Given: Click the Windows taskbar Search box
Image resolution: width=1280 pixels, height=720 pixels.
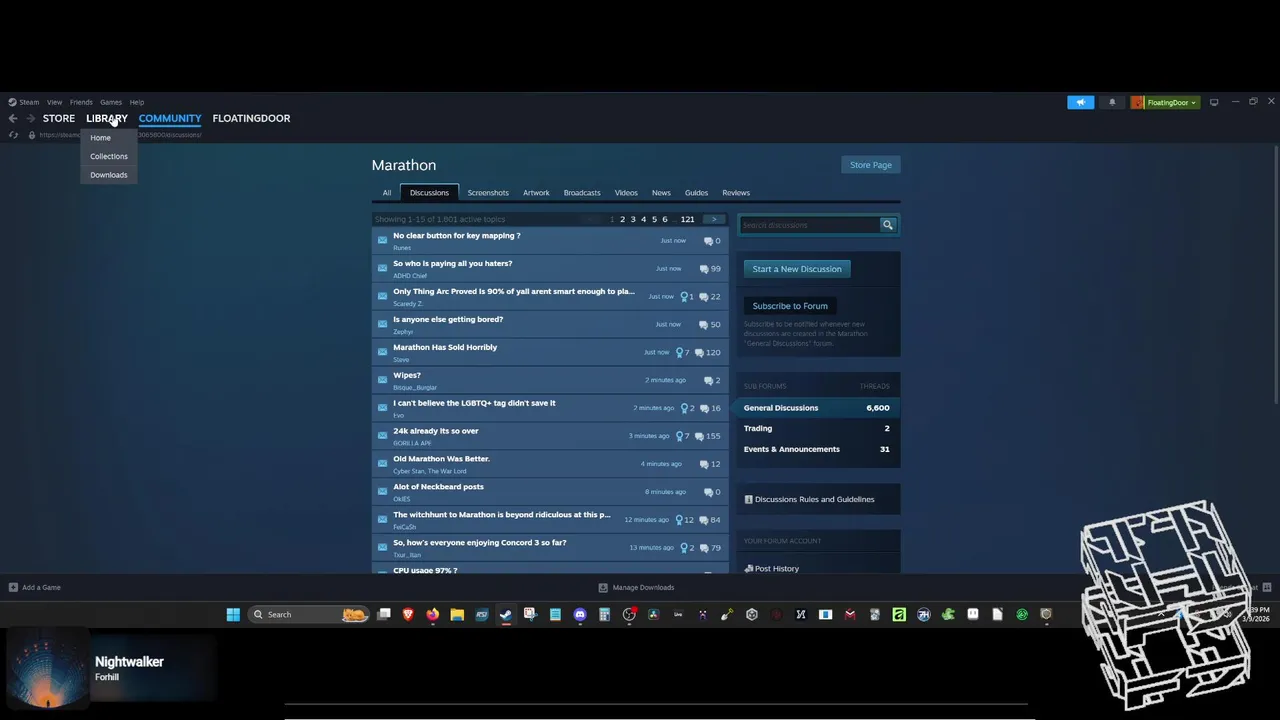Looking at the screenshot, I should point(308,614).
